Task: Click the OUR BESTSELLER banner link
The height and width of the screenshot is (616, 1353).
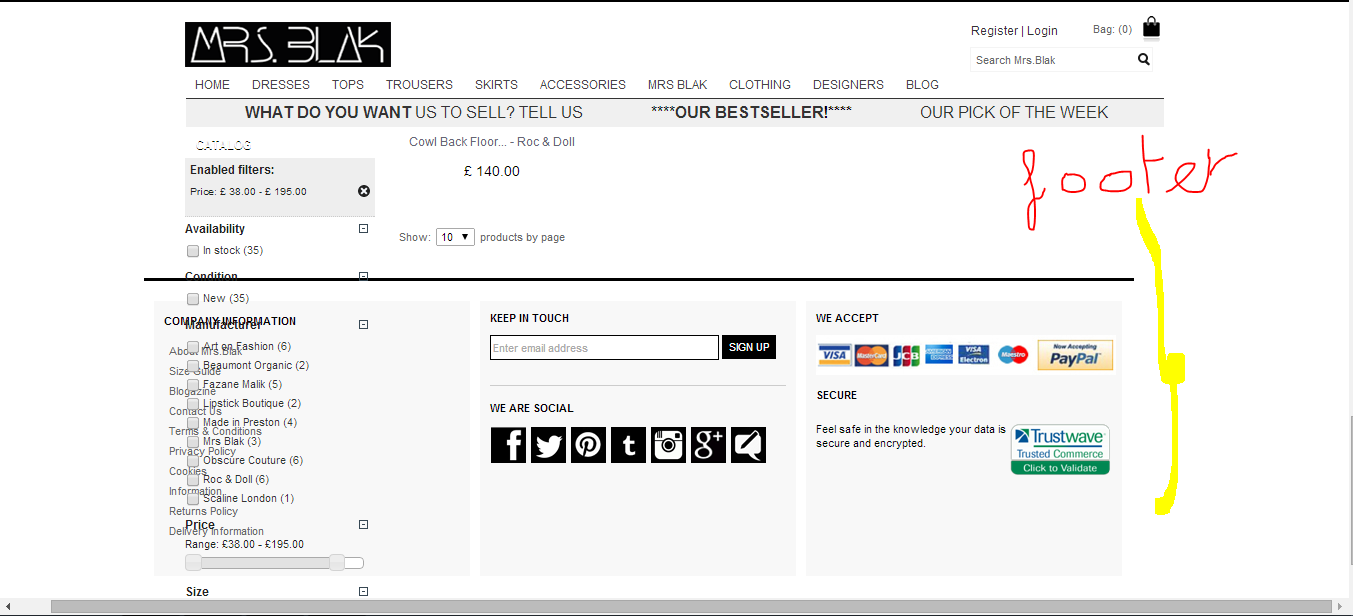Action: click(751, 112)
